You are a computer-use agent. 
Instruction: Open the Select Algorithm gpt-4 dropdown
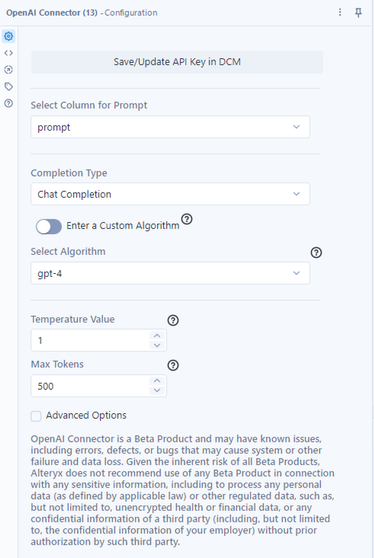(170, 273)
